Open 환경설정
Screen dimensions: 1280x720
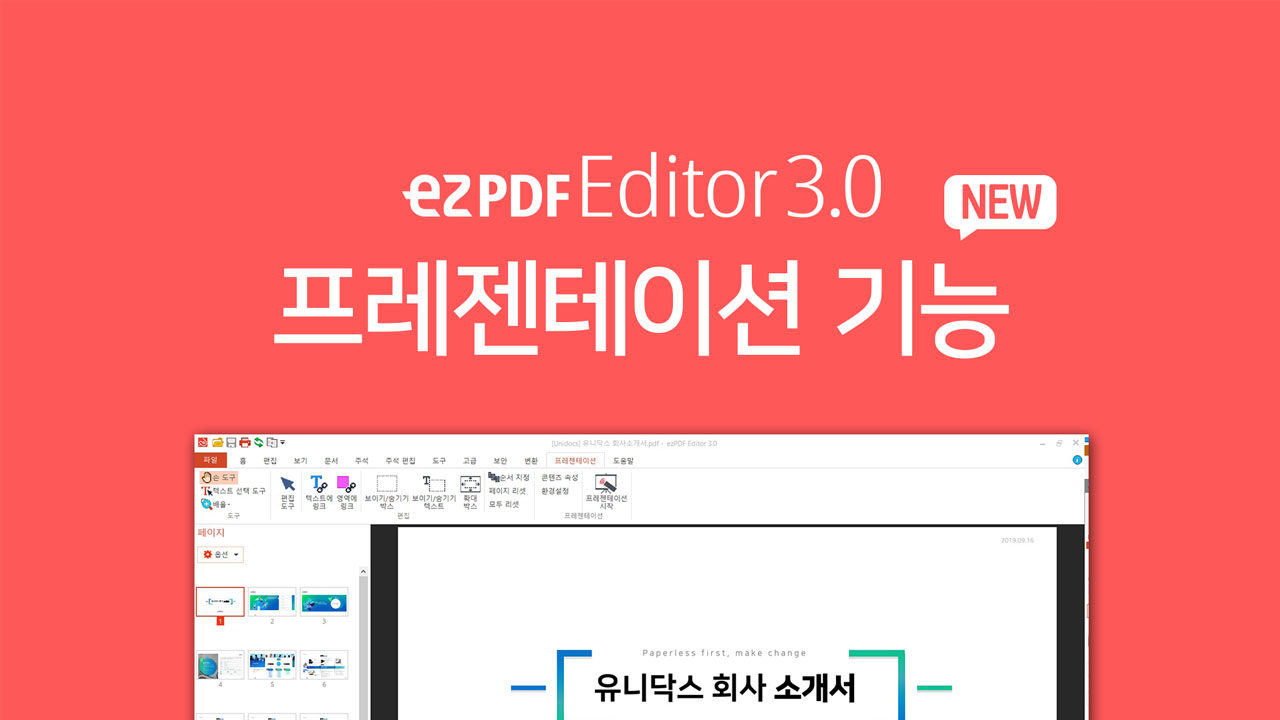pyautogui.click(x=555, y=491)
